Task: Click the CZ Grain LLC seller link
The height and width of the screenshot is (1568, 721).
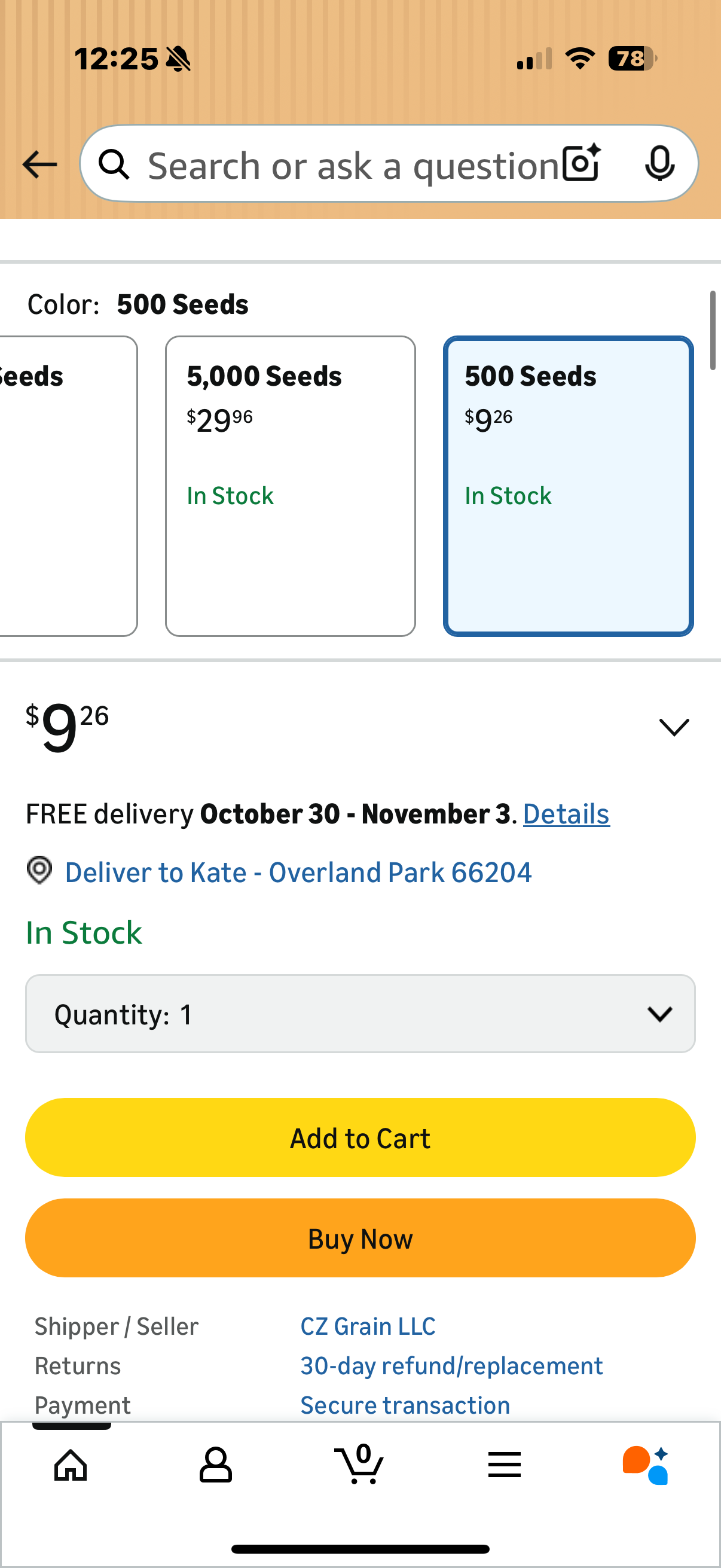Action: point(368,1326)
